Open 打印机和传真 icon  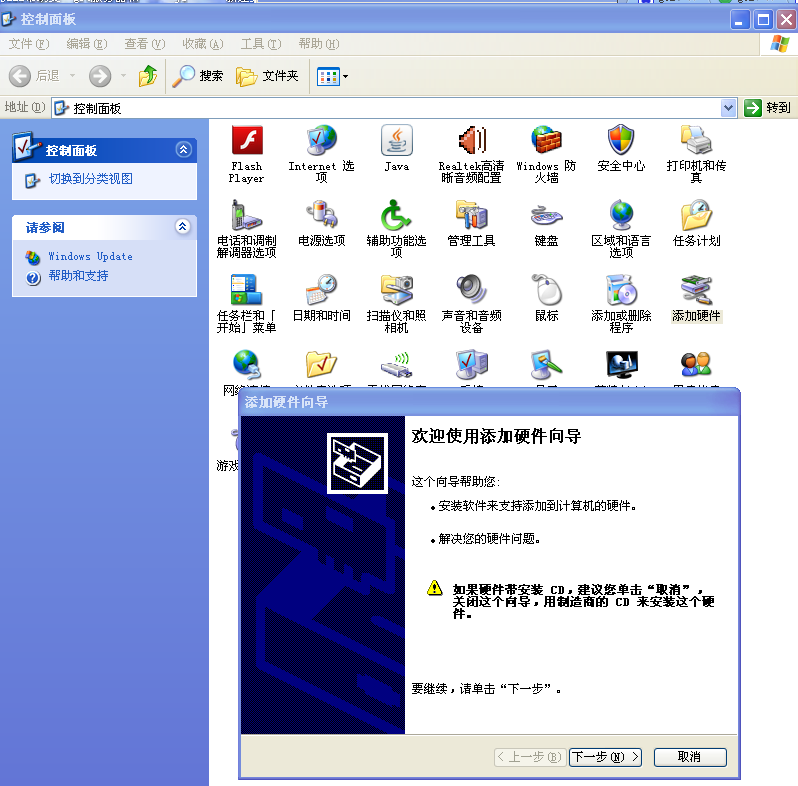tap(696, 140)
